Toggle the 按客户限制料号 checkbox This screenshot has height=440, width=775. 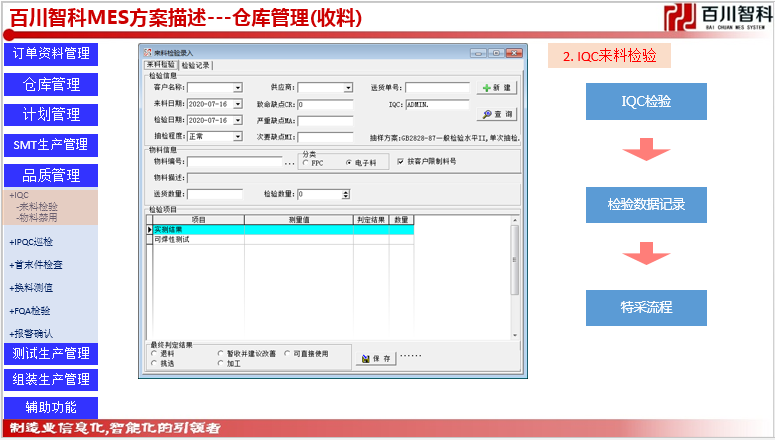pyautogui.click(x=401, y=161)
